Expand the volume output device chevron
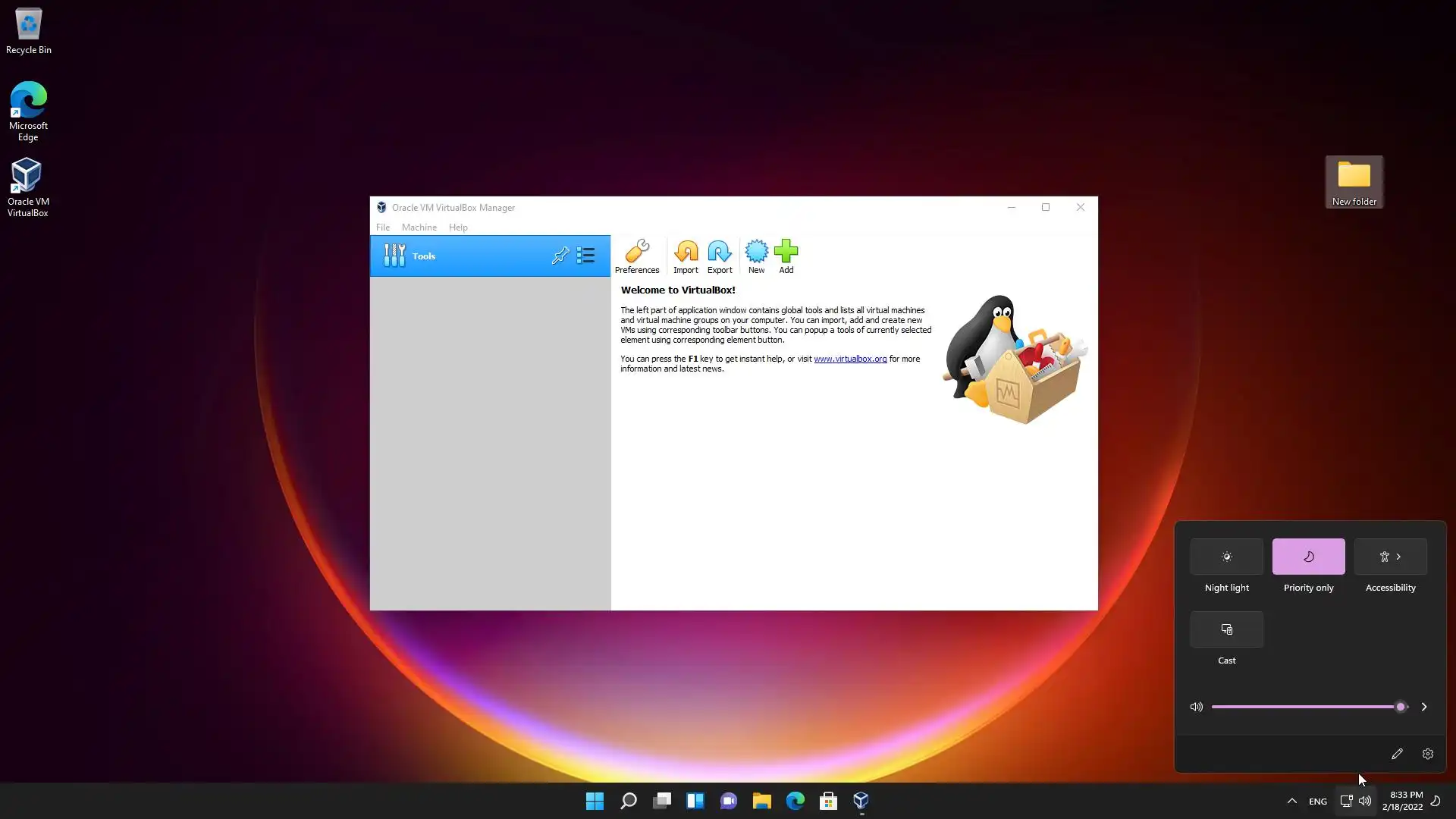 coord(1423,707)
